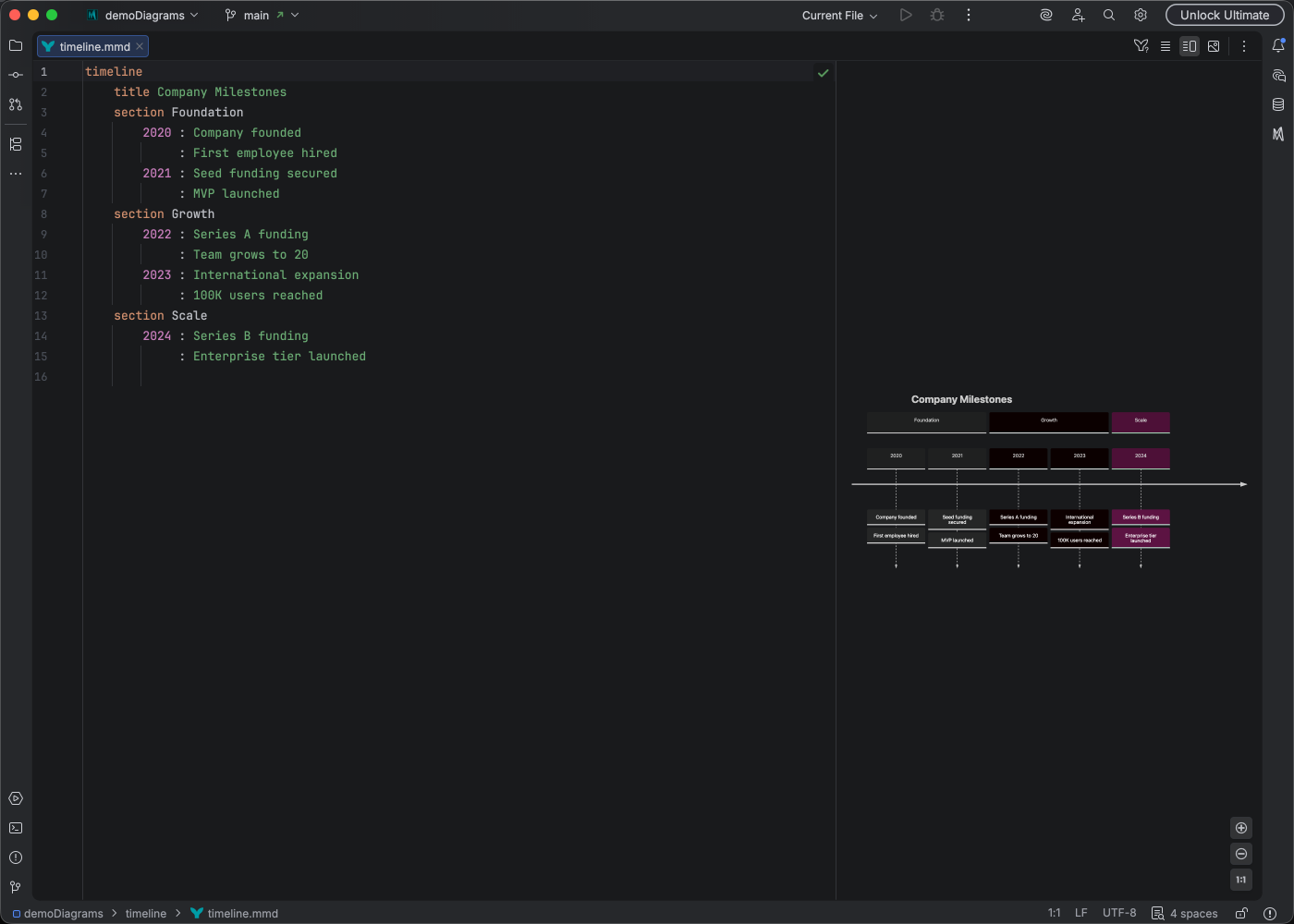1294x924 pixels.
Task: Open the Terminal tool window
Action: [x=15, y=828]
